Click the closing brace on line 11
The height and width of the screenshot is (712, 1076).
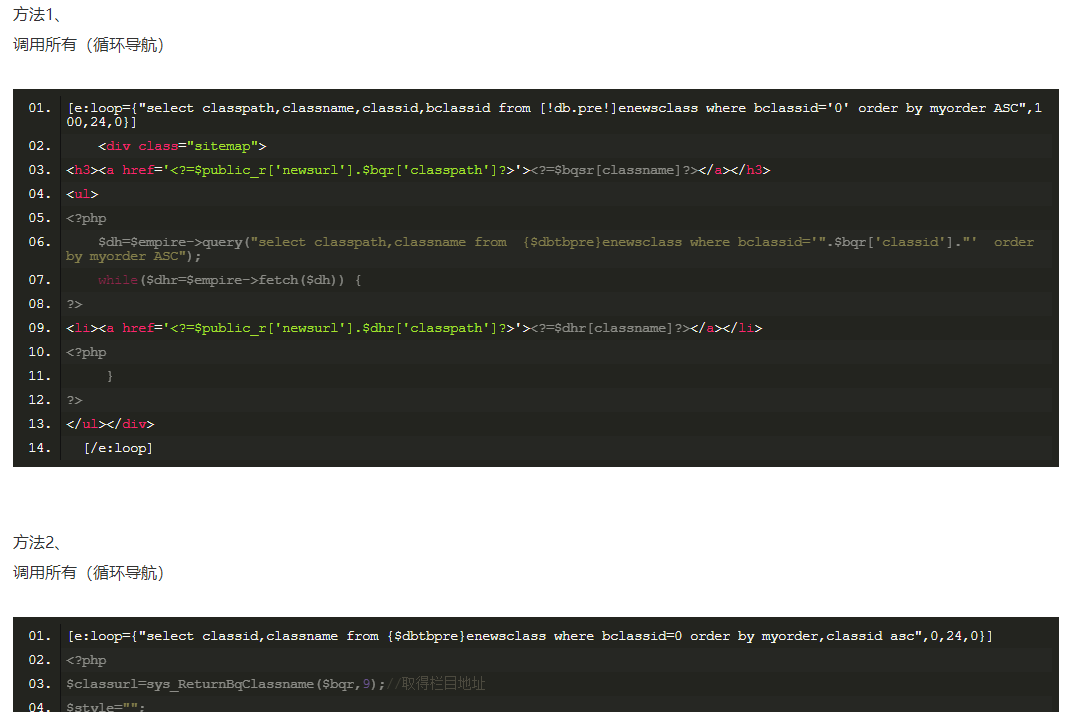pyautogui.click(x=110, y=376)
